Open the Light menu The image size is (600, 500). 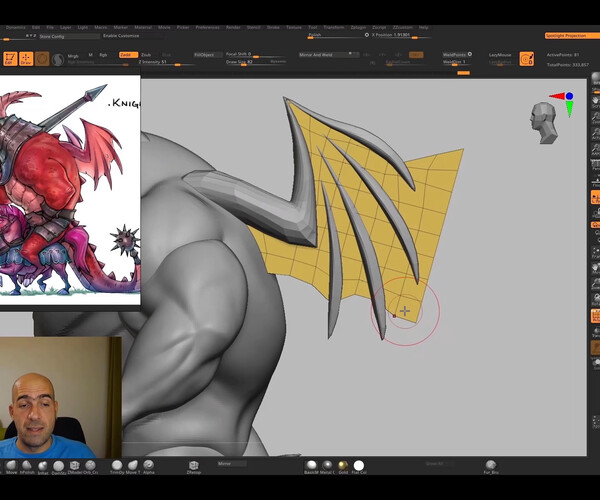83,28
